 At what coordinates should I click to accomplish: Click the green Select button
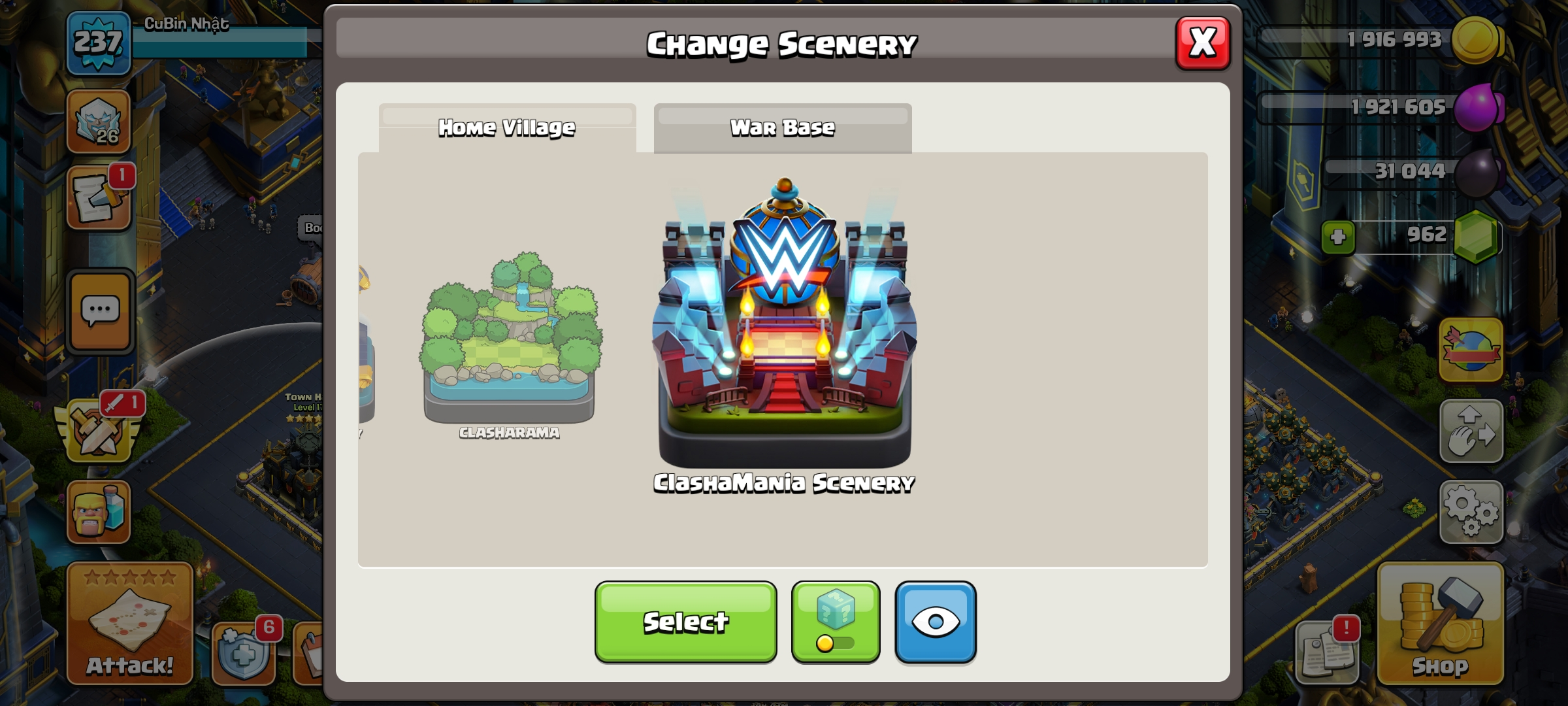686,622
